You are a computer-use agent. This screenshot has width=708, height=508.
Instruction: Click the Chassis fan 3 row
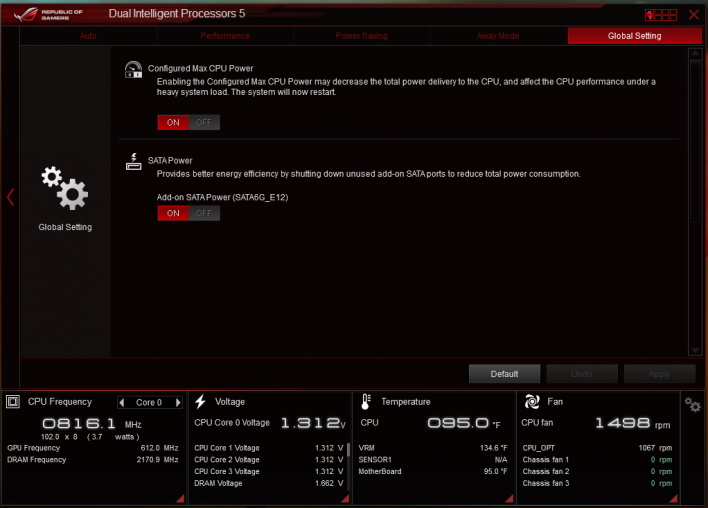[x=597, y=483]
